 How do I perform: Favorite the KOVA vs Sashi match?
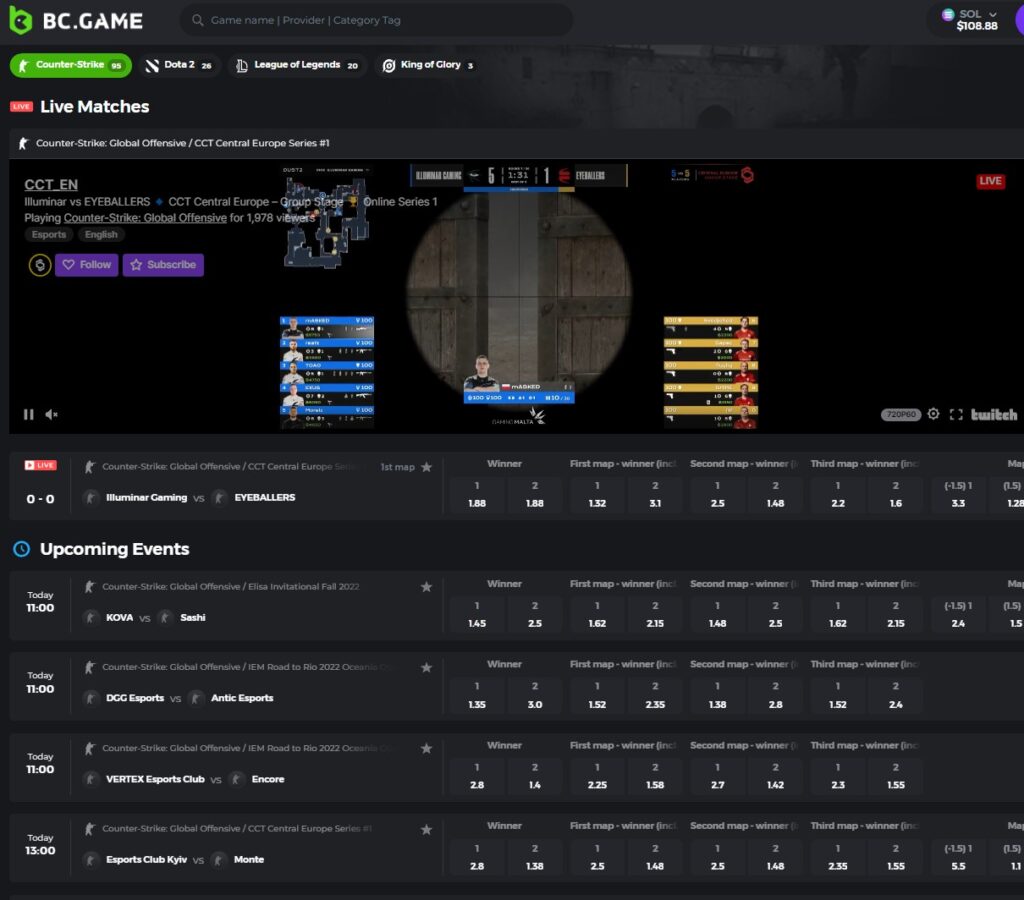tap(426, 587)
